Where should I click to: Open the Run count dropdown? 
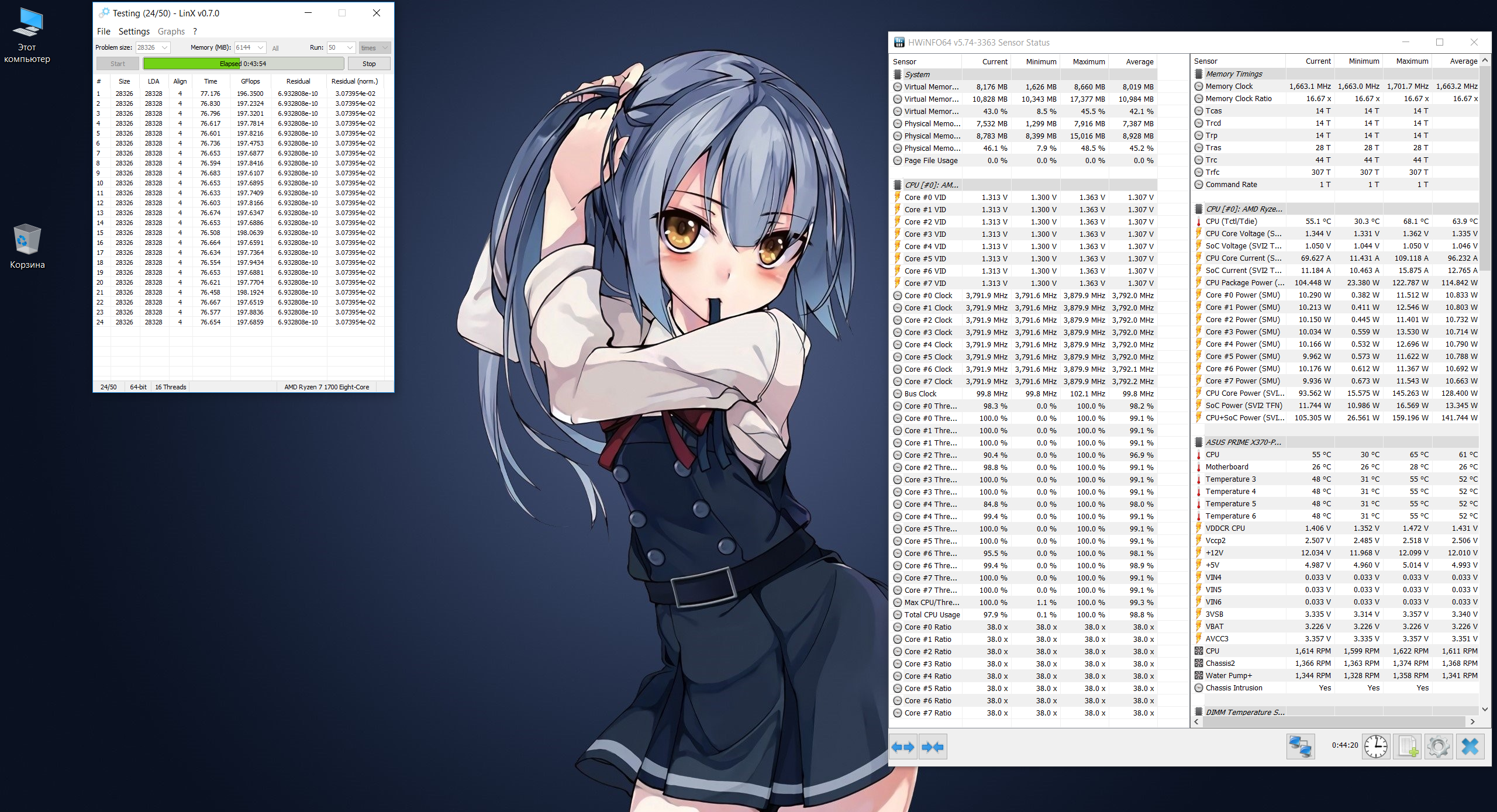[x=350, y=48]
